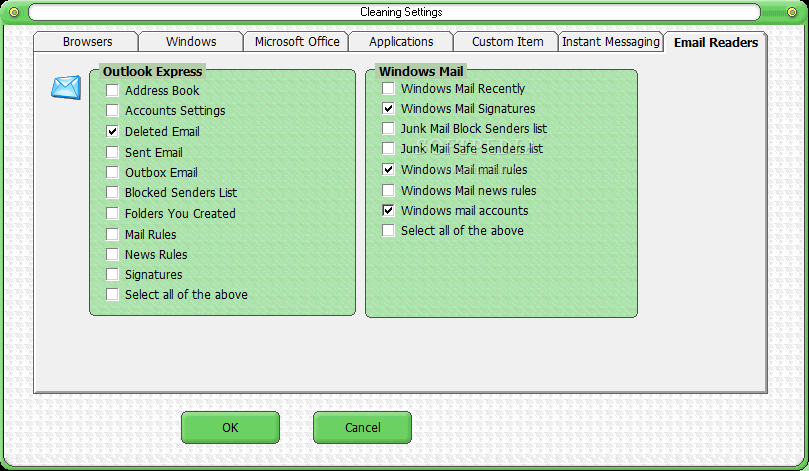Image resolution: width=809 pixels, height=471 pixels.
Task: Select the Email Readers tab
Action: tap(716, 42)
